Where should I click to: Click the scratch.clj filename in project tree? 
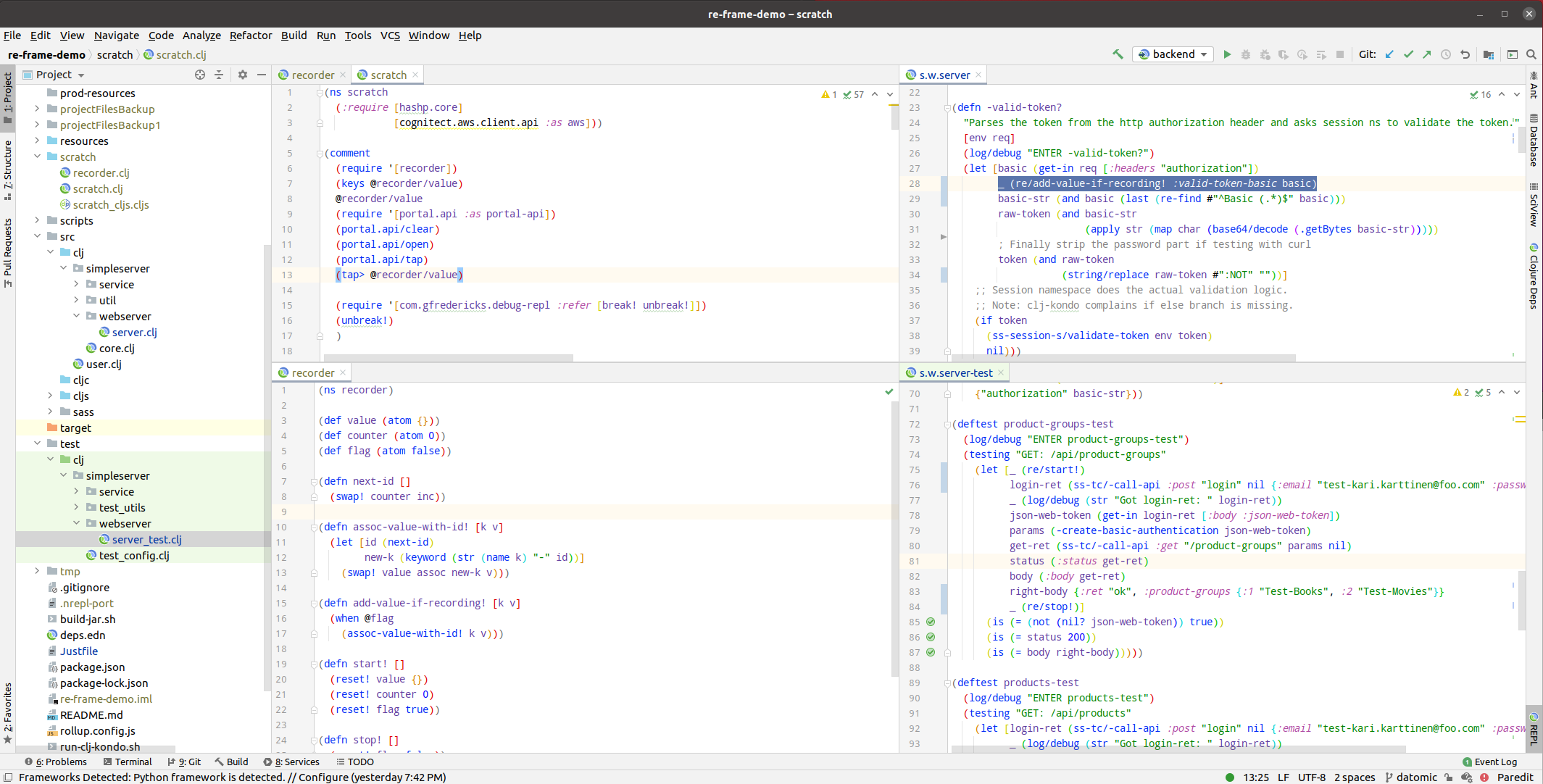(99, 189)
